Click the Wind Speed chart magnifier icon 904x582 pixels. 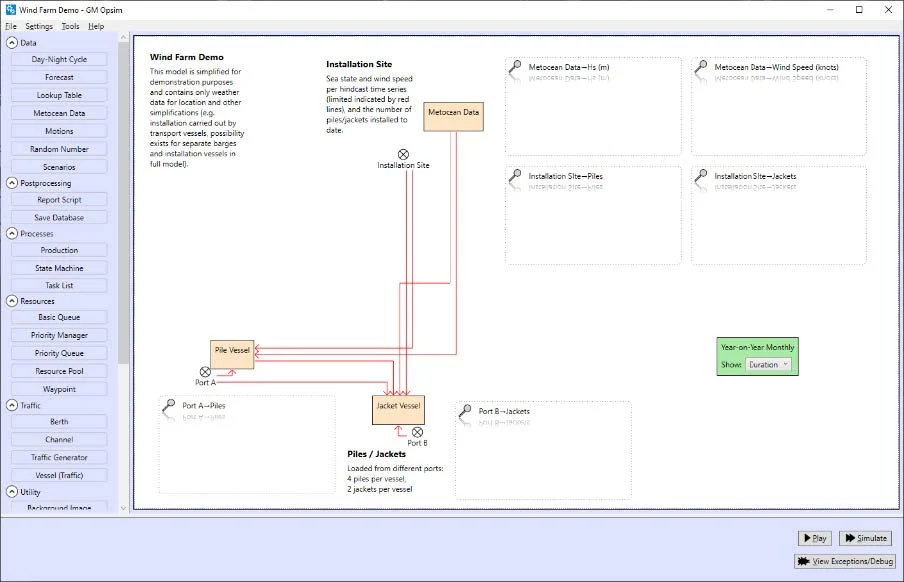(x=702, y=69)
